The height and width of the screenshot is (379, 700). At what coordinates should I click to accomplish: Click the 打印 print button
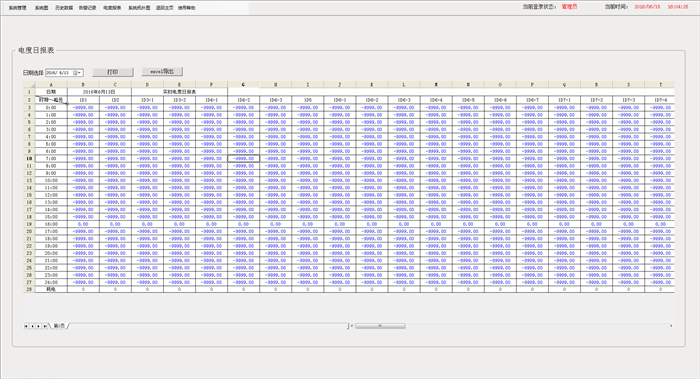tap(112, 72)
